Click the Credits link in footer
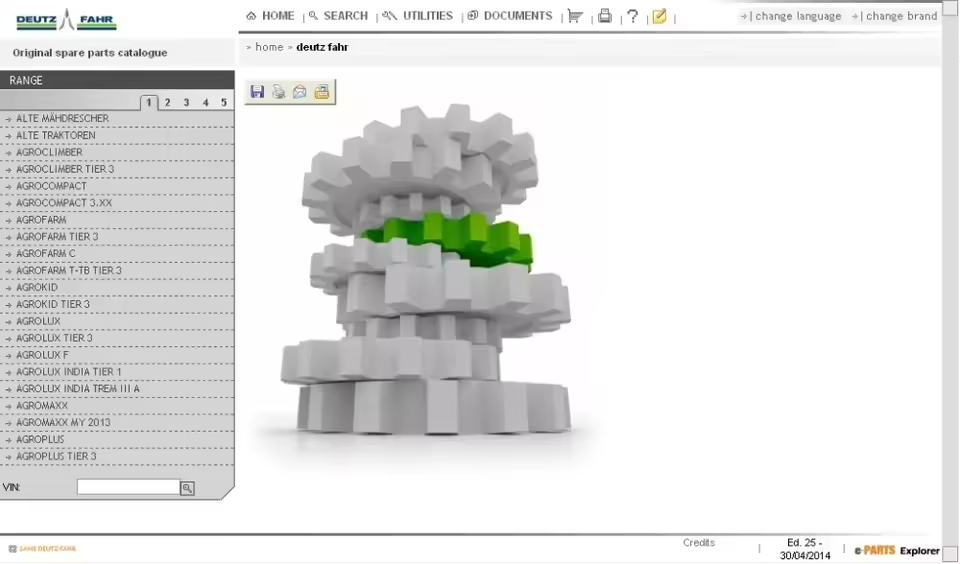 point(699,543)
